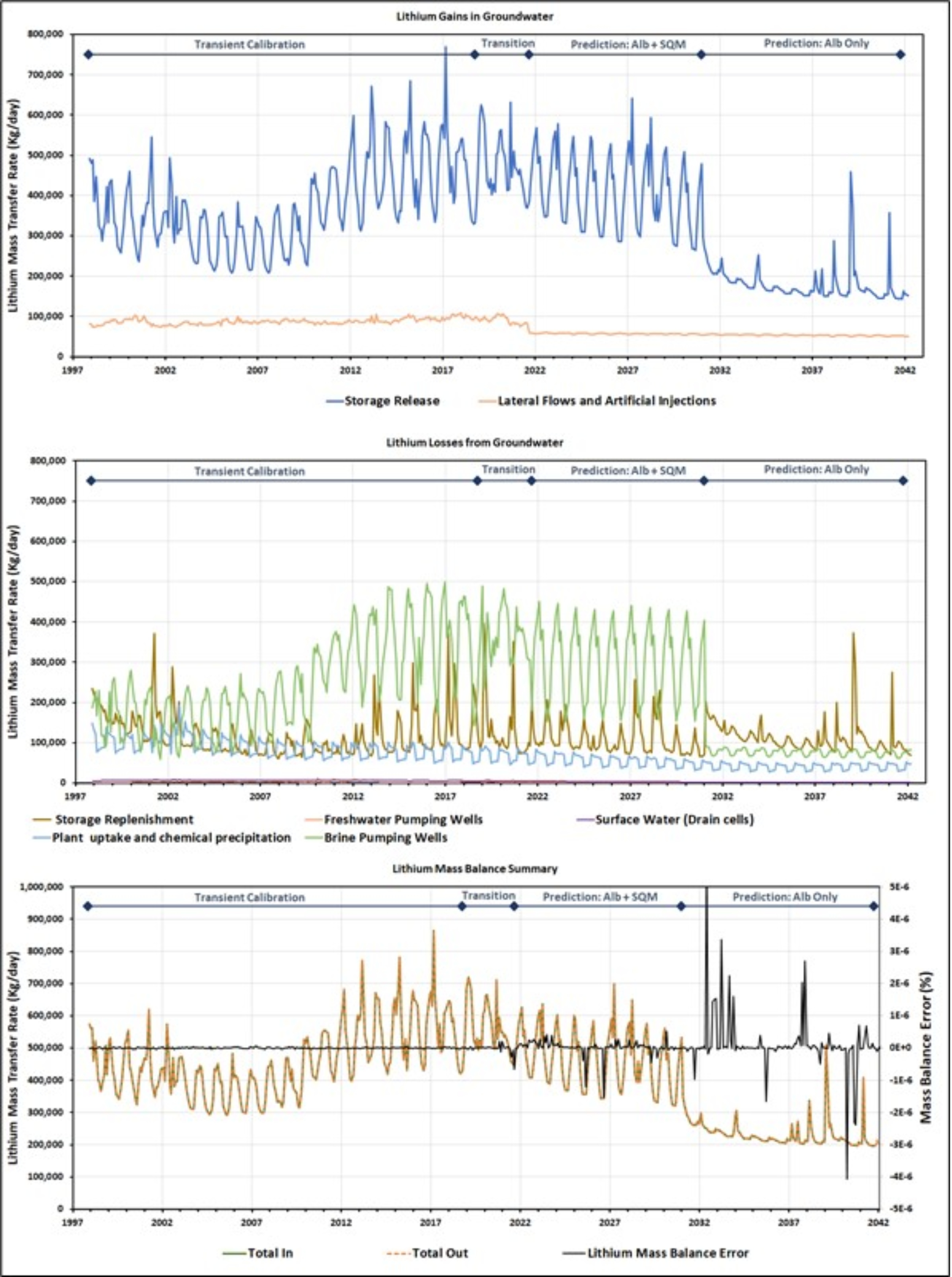Click 'Transient Calibration' label in losses chart
Image resolution: width=952 pixels, height=1277 pixels.
(249, 471)
